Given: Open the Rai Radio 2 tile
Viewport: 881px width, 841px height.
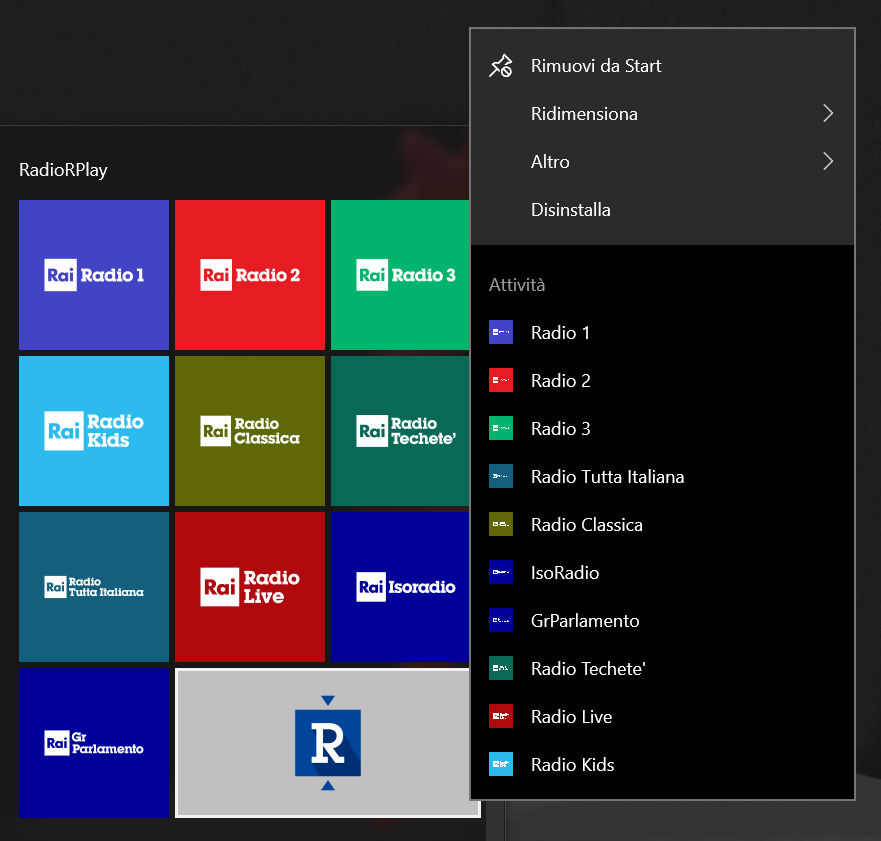Looking at the screenshot, I should [249, 275].
